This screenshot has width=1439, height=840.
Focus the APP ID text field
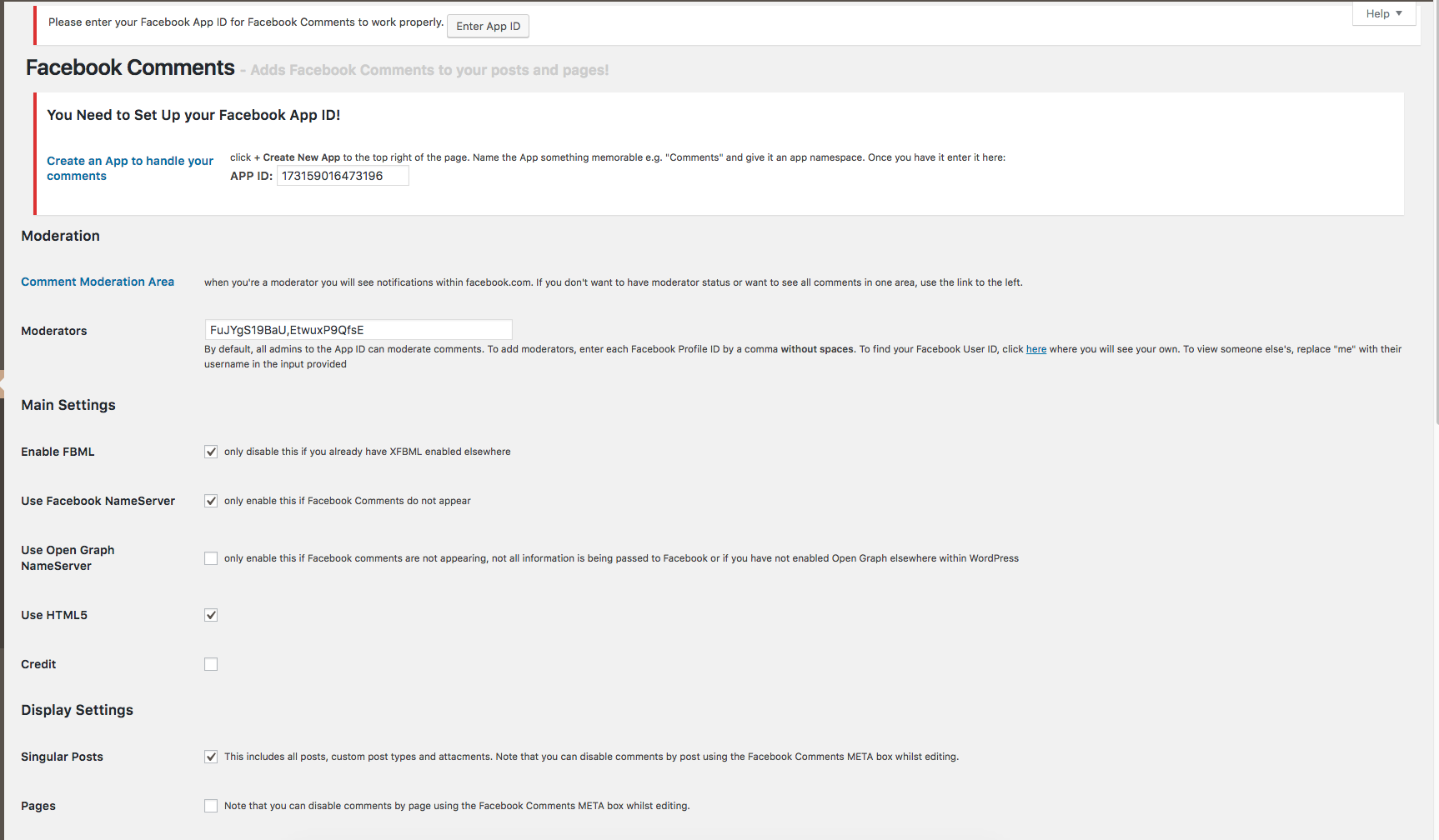coord(342,176)
